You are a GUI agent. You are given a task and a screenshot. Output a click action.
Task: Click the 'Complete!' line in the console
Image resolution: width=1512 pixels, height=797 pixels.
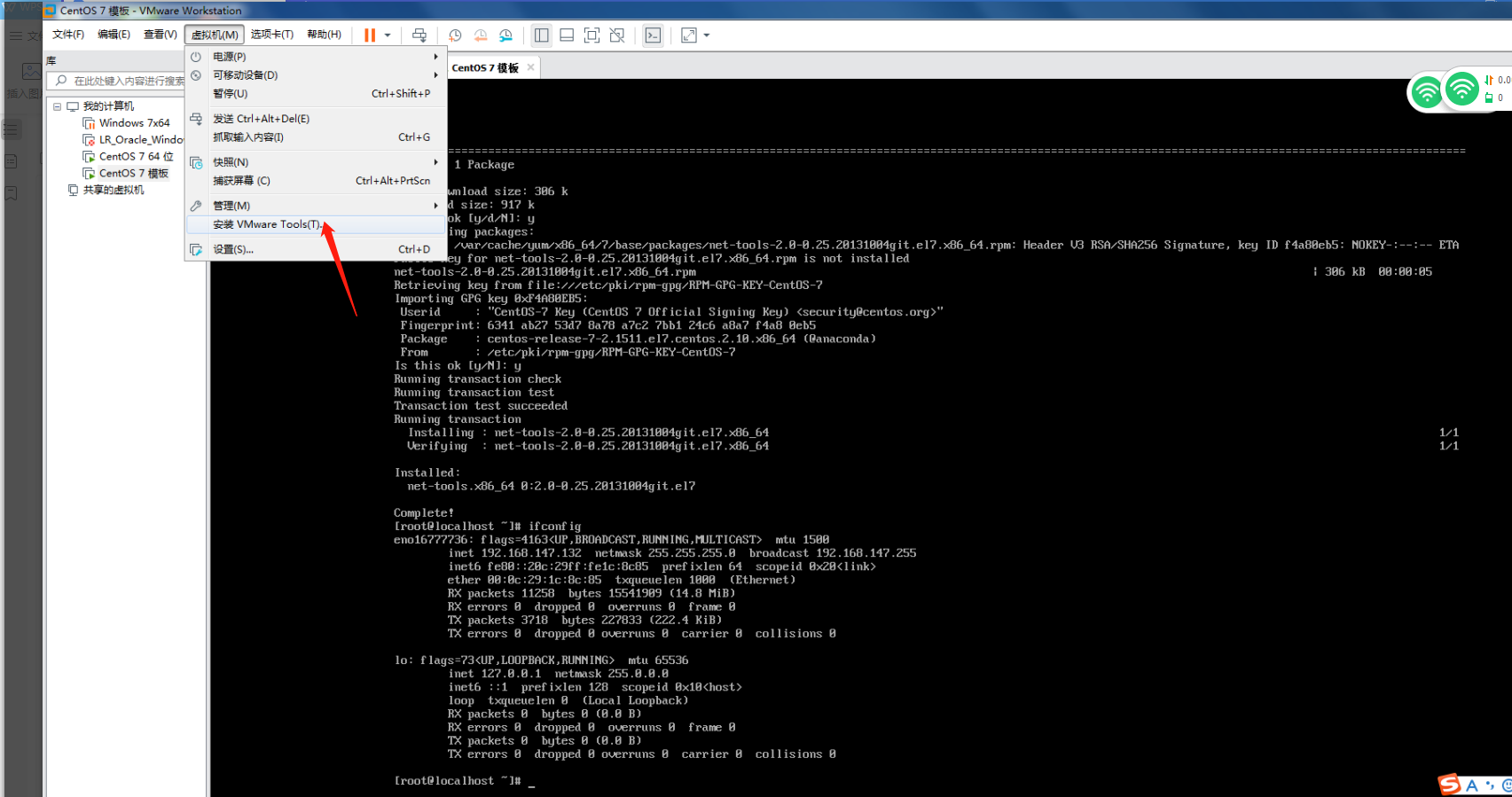click(424, 513)
